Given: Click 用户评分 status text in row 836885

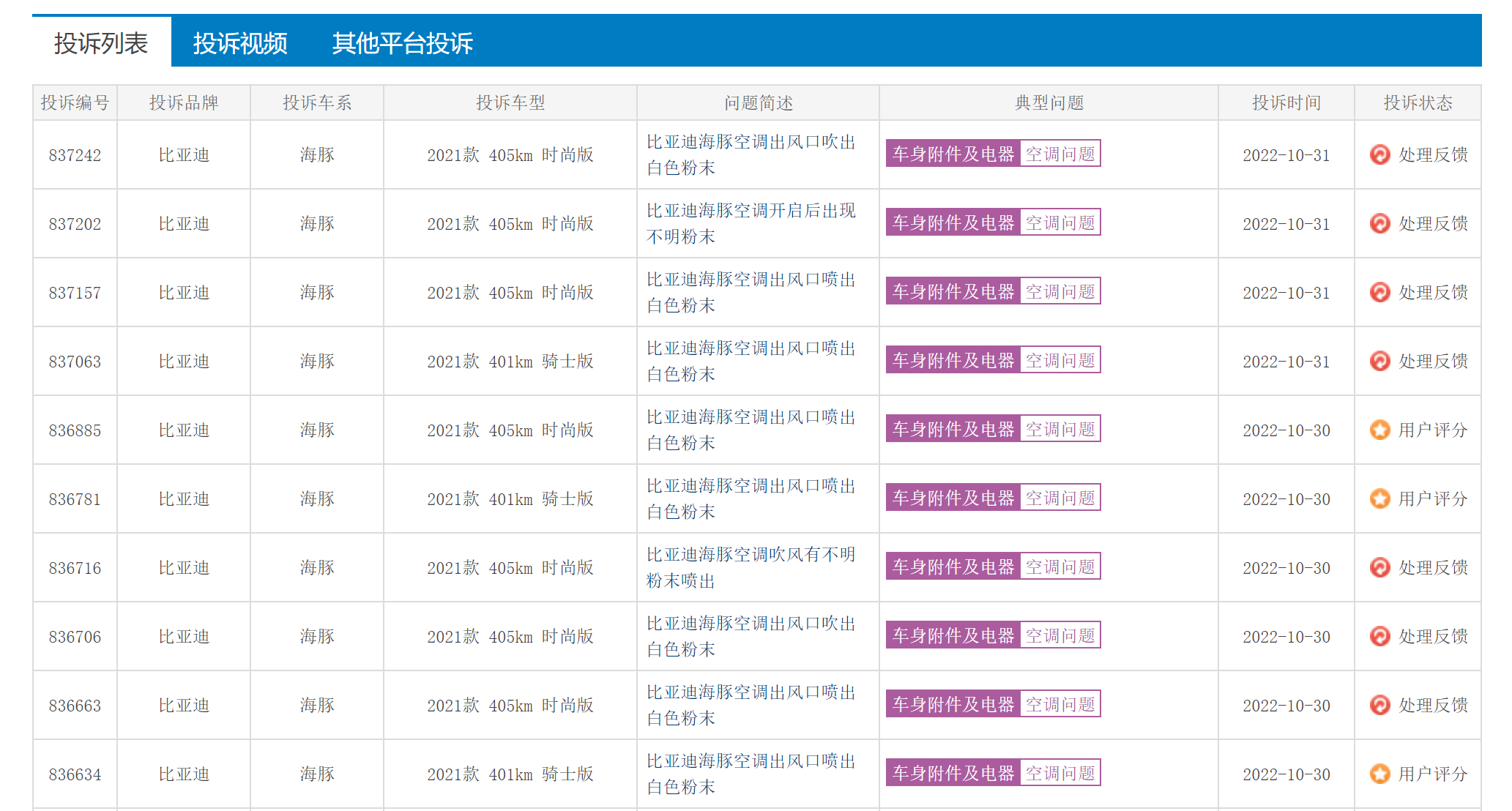Looking at the screenshot, I should 1433,430.
